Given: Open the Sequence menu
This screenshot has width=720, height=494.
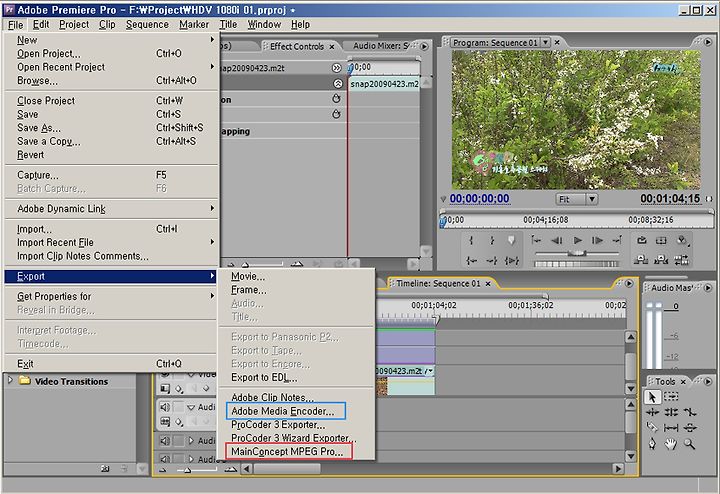Looking at the screenshot, I should (x=147, y=24).
